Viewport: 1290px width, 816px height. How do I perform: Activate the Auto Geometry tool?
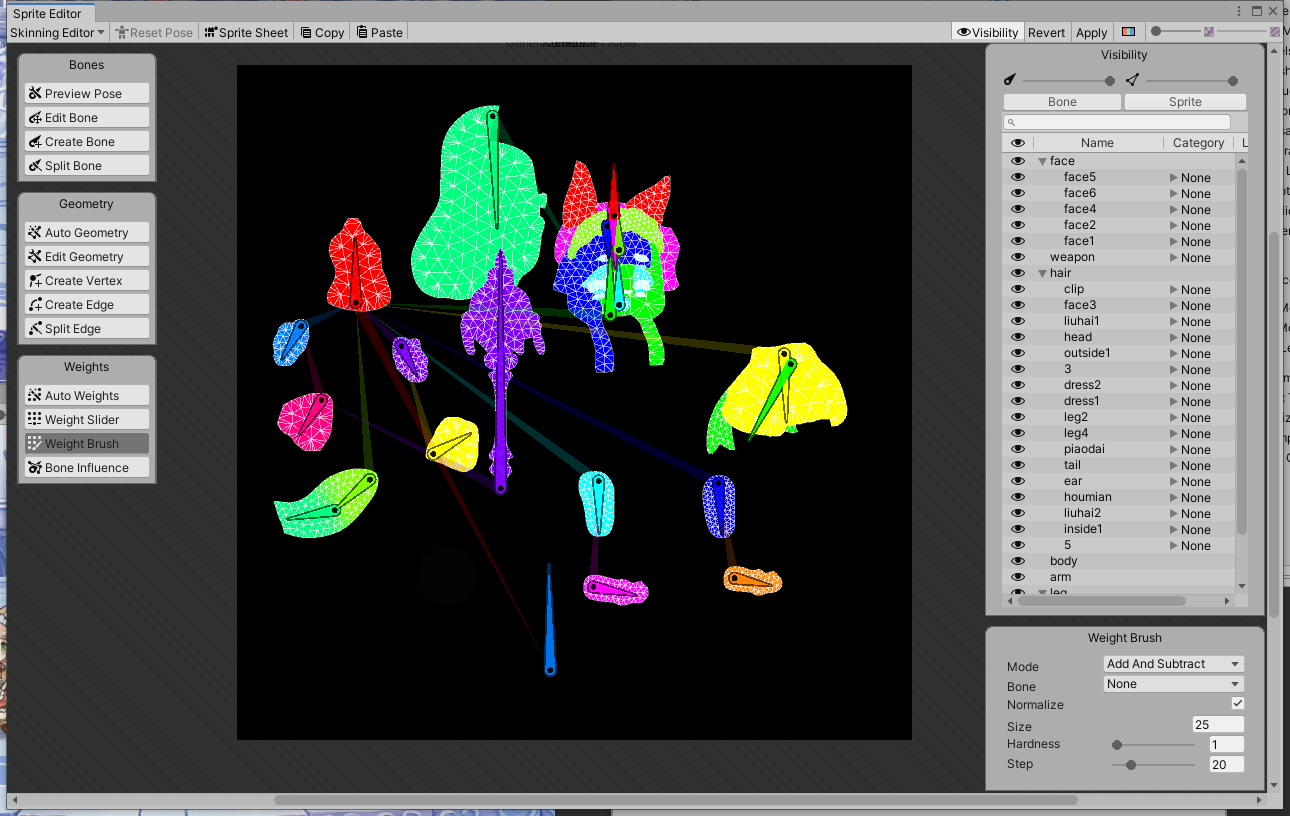coord(86,232)
